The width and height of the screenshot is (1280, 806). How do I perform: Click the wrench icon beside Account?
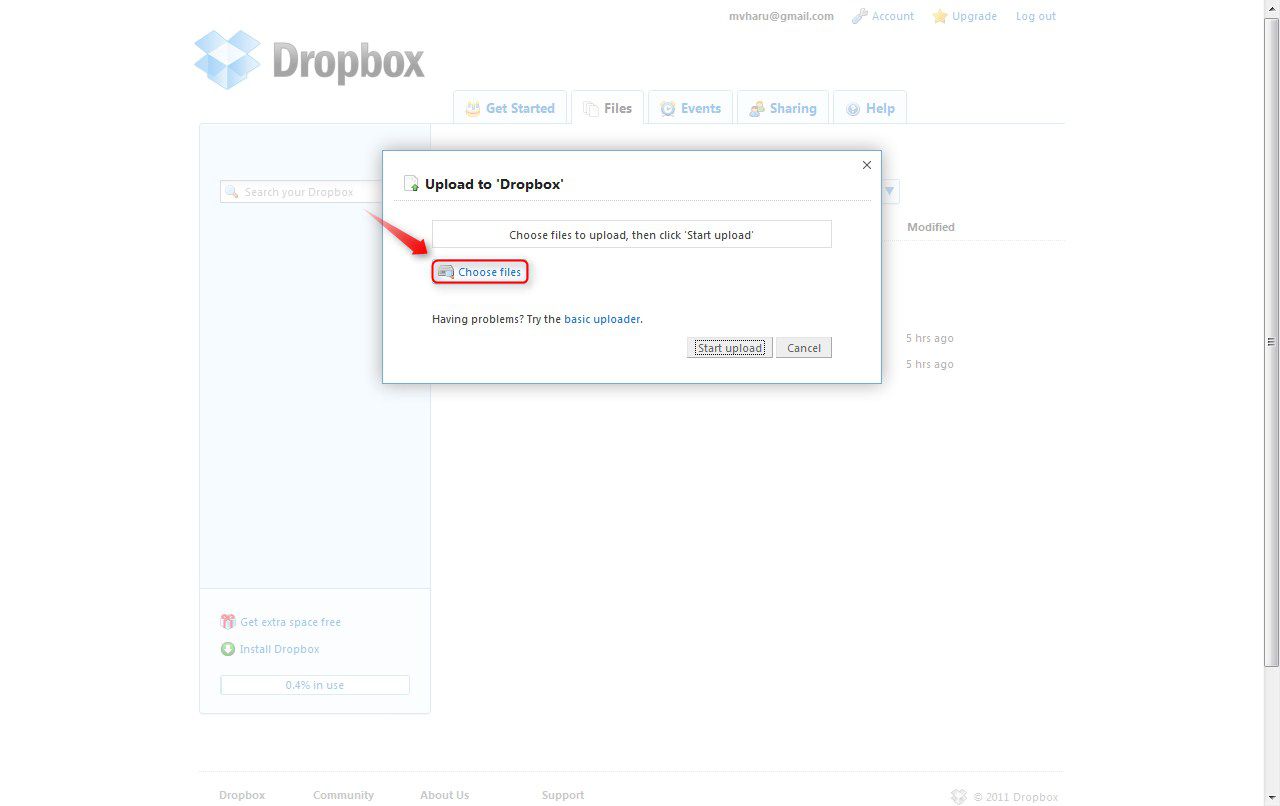(x=859, y=16)
